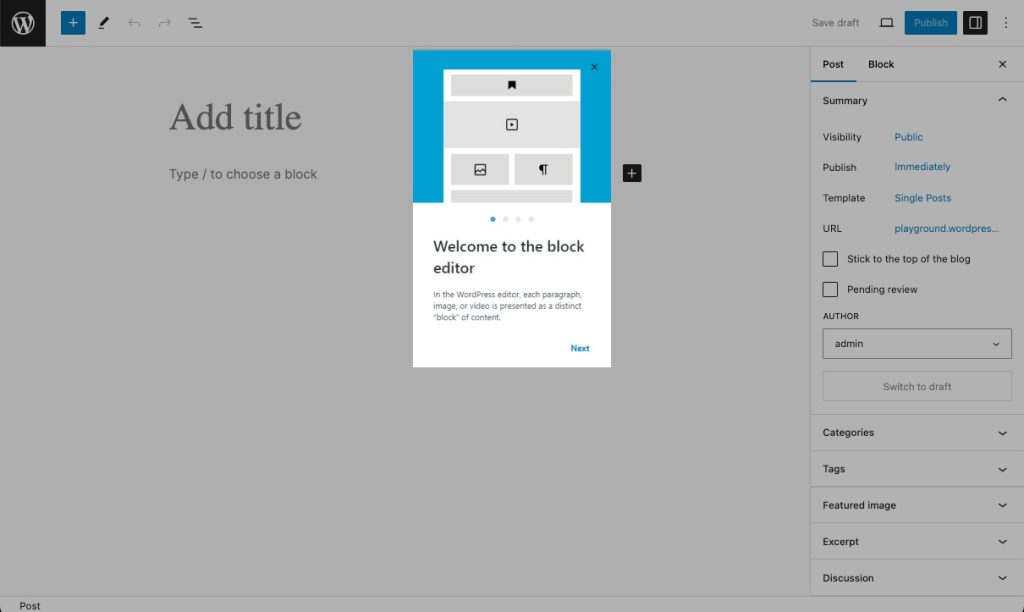The height and width of the screenshot is (612, 1024).
Task: Toggle the Settings sidebar icon
Action: coord(975,23)
